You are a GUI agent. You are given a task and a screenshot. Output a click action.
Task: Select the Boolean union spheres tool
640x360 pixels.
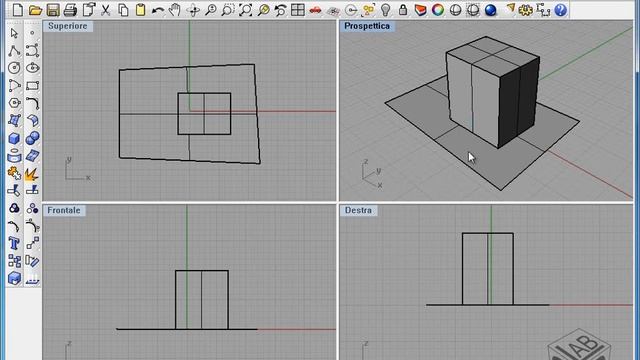click(32, 138)
